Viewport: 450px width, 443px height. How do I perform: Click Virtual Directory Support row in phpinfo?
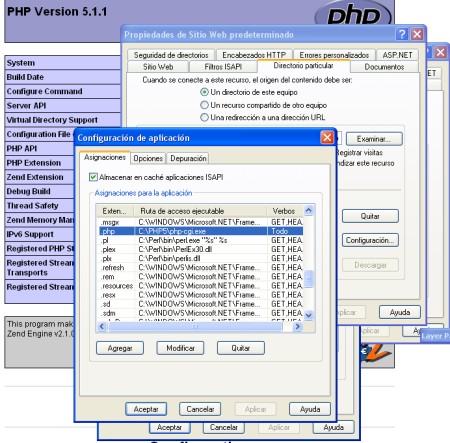[63, 120]
